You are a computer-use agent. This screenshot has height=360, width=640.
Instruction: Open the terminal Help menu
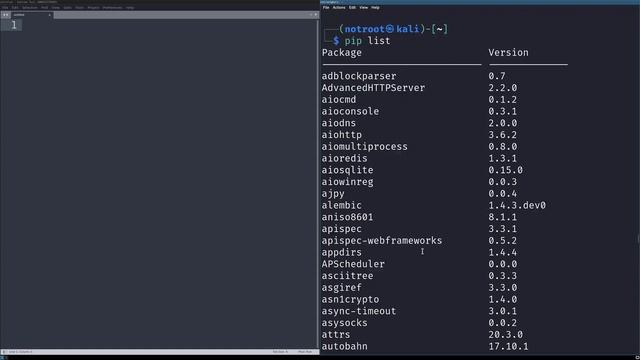point(376,7)
